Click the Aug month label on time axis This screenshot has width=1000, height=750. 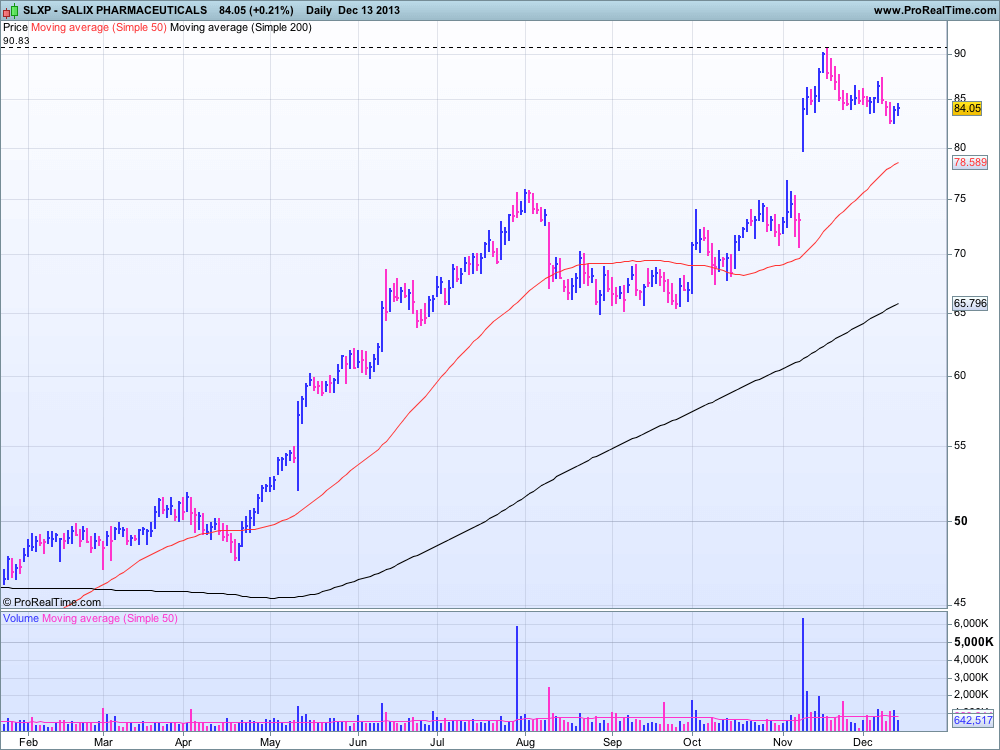(525, 742)
